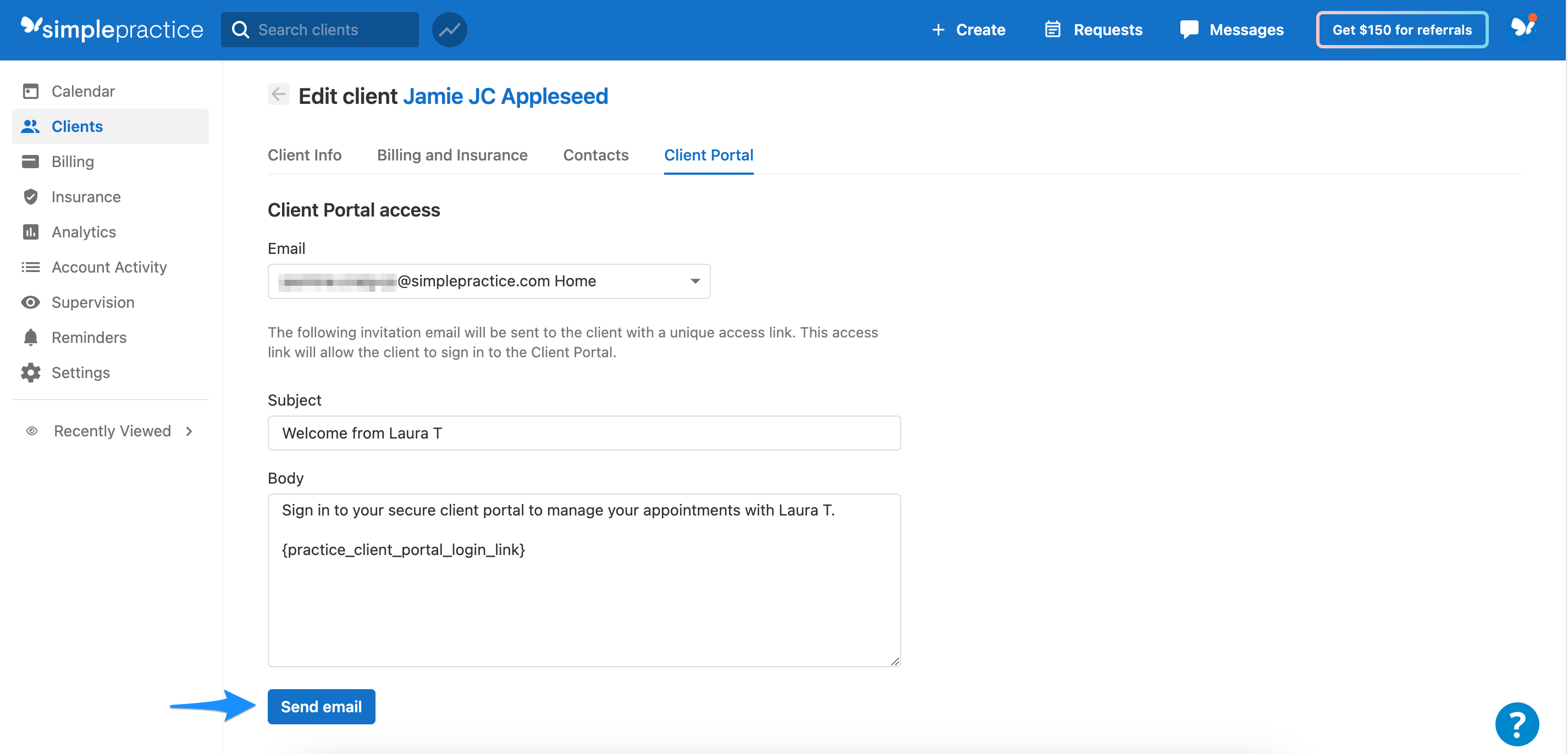Click the Recently Viewed label
This screenshot has width=1568, height=754.
click(113, 431)
